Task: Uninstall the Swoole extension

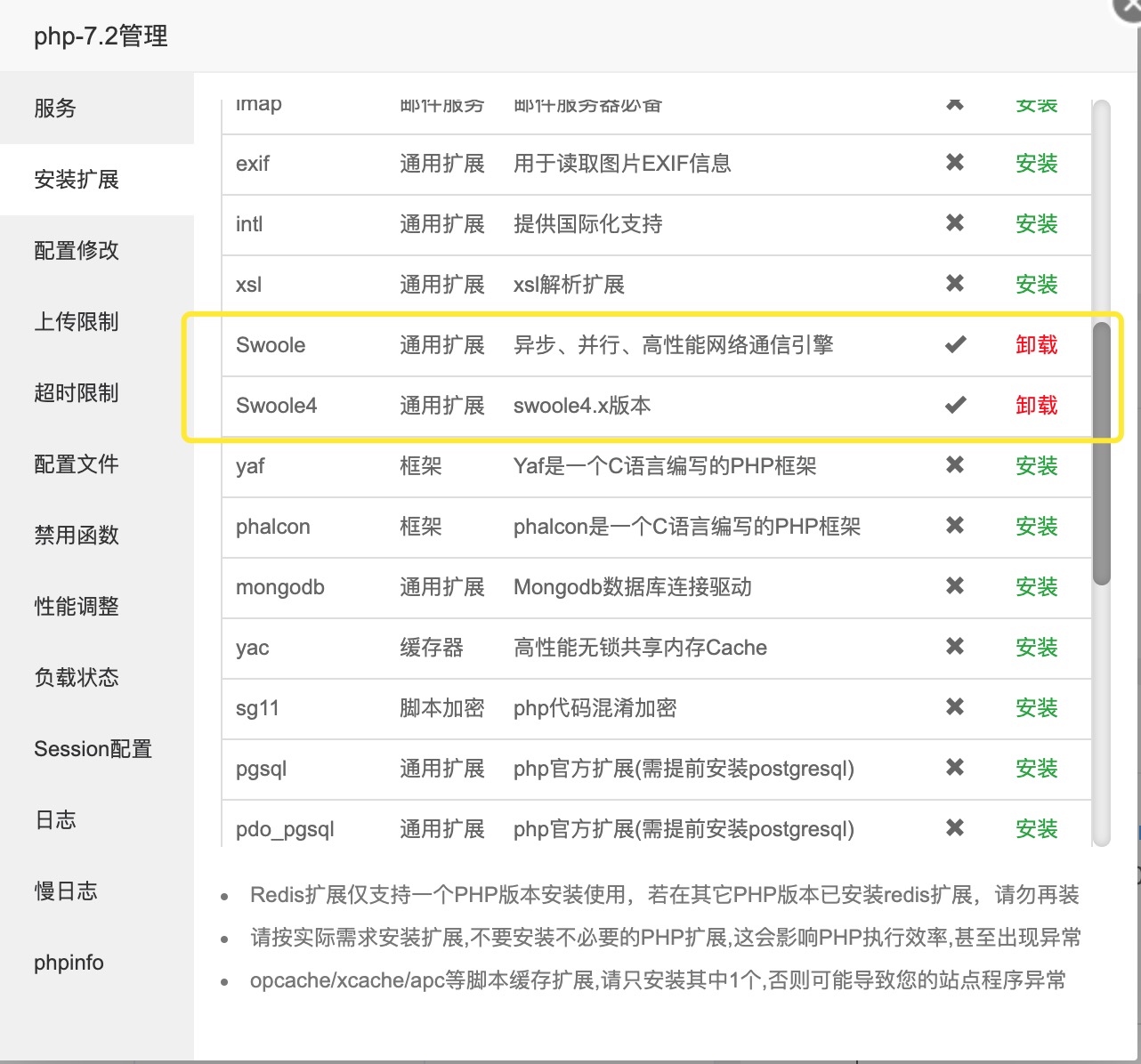Action: 1037,345
